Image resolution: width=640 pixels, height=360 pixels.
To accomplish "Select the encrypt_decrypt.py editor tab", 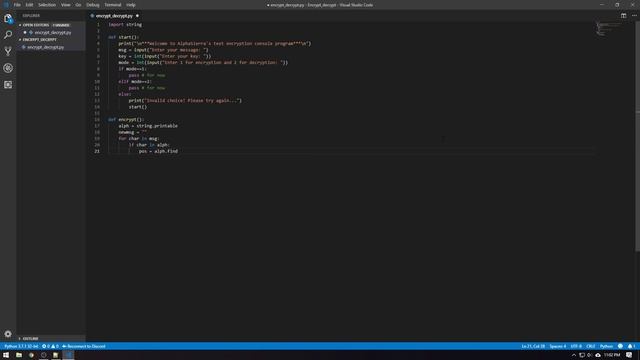I will coord(114,16).
